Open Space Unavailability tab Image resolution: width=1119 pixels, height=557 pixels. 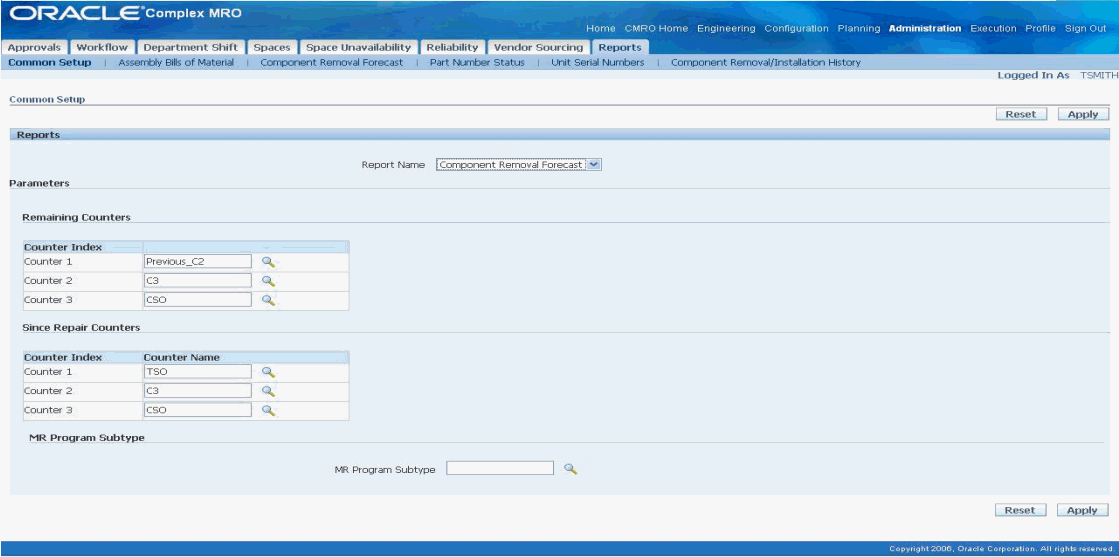tap(358, 47)
